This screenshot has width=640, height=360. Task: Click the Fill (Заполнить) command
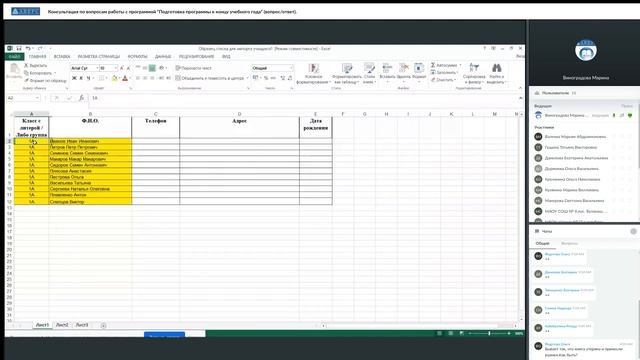click(444, 73)
